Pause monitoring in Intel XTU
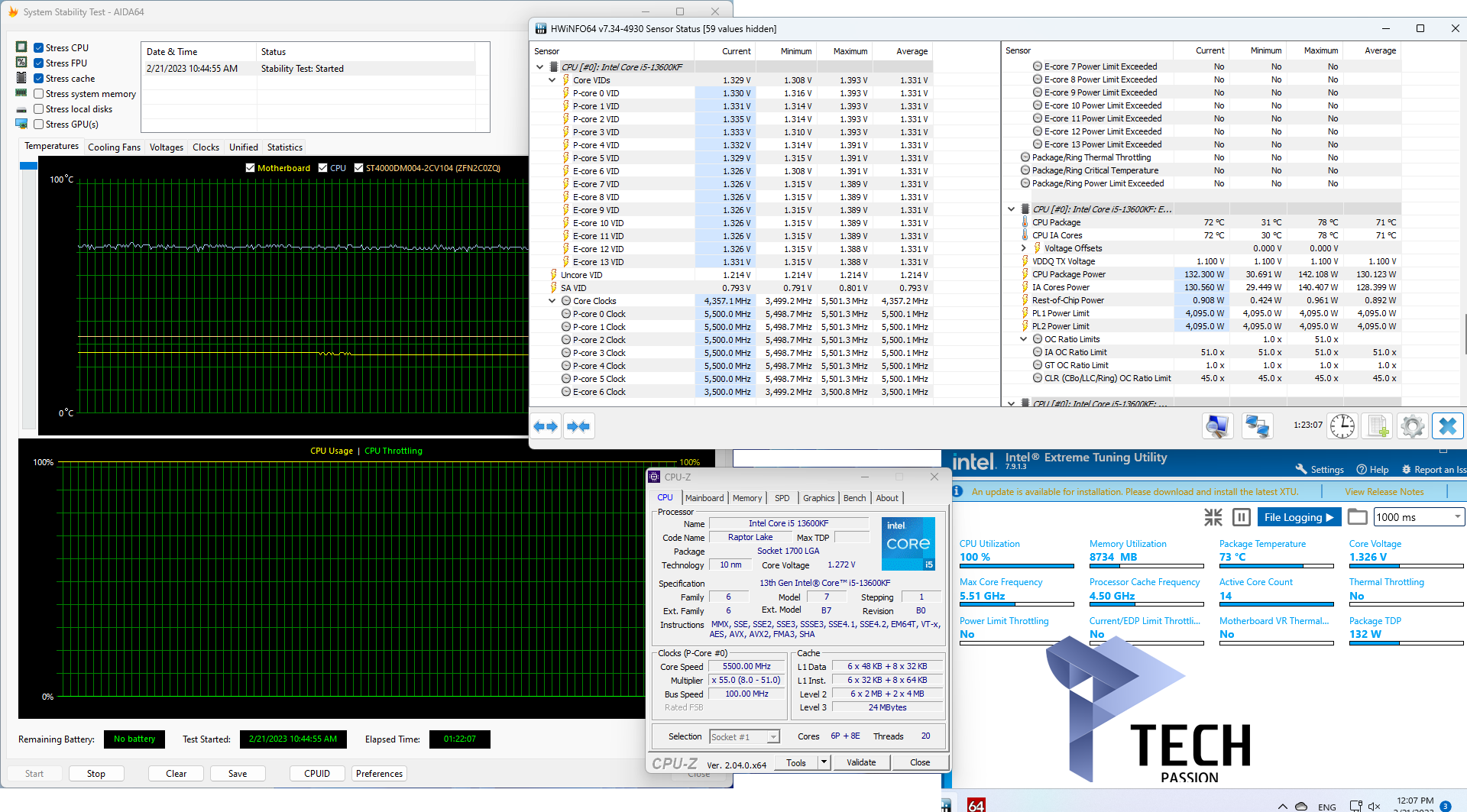This screenshot has height=812, width=1467. (x=1242, y=517)
